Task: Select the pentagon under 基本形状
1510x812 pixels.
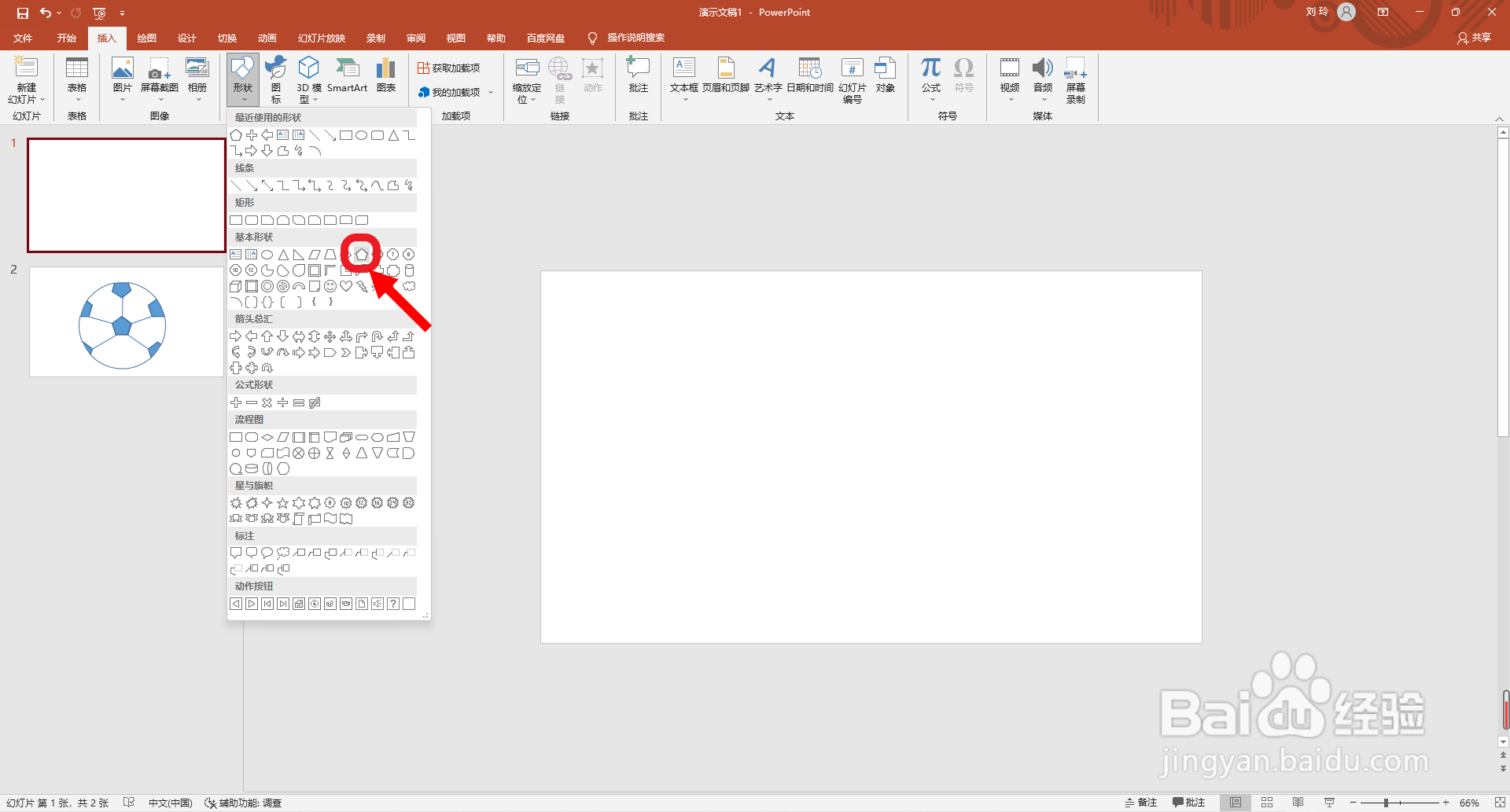Action: (362, 255)
